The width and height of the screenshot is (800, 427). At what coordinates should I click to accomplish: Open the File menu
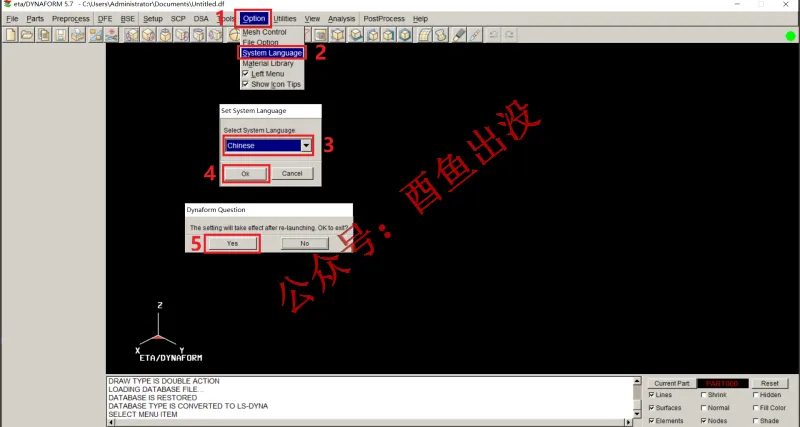coord(12,19)
